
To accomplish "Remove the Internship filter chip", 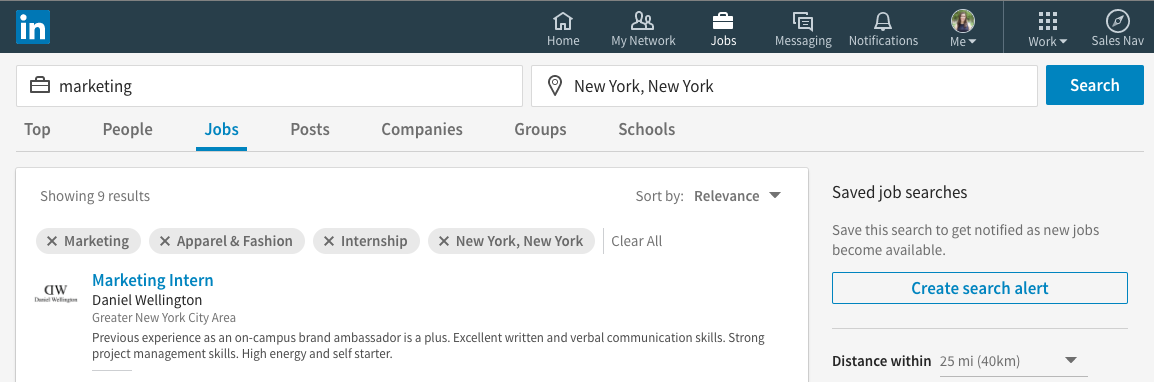I will point(329,241).
